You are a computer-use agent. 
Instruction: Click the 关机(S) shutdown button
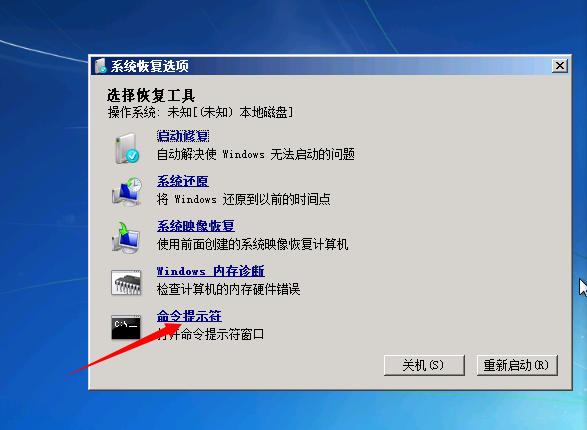click(424, 365)
